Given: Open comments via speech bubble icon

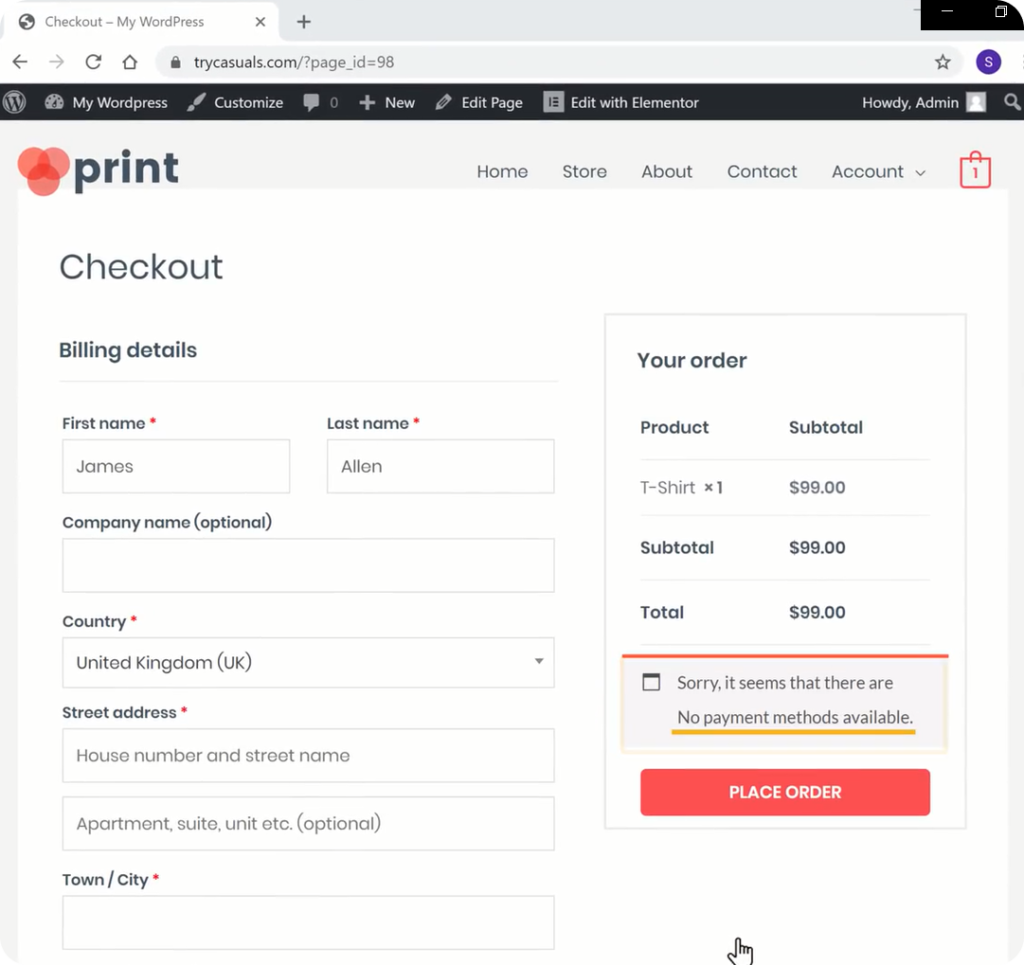Looking at the screenshot, I should 310,102.
